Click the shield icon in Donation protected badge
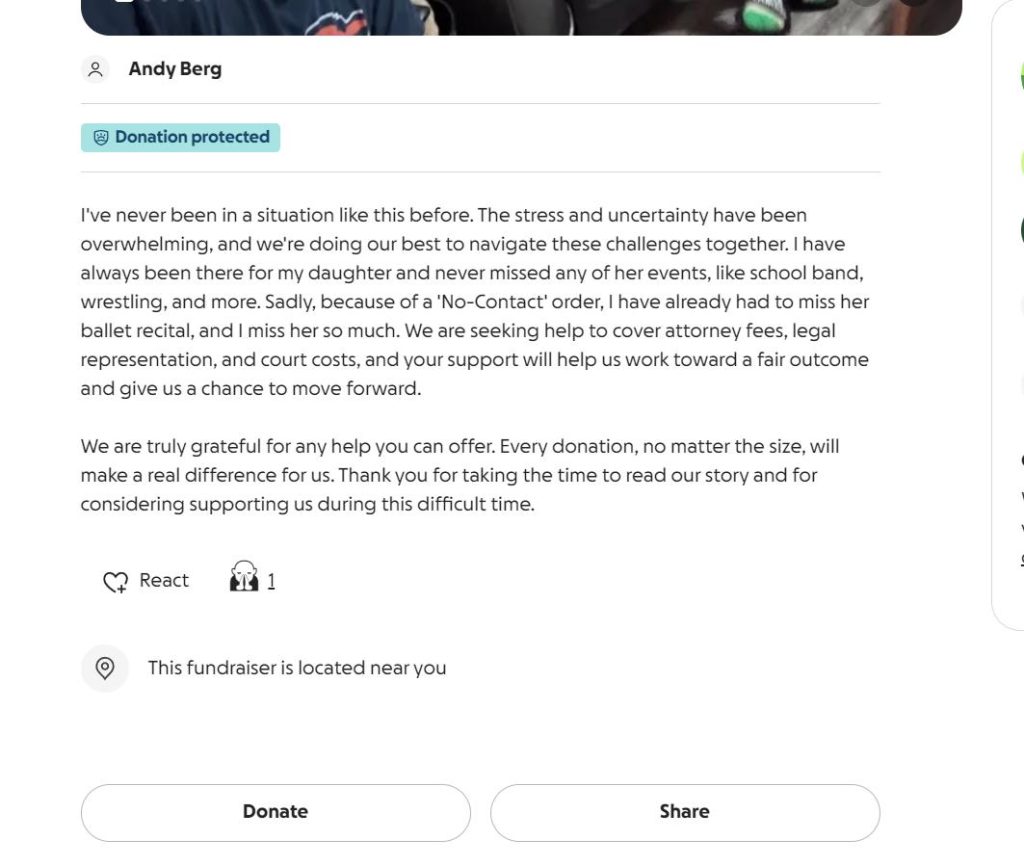 tap(100, 138)
